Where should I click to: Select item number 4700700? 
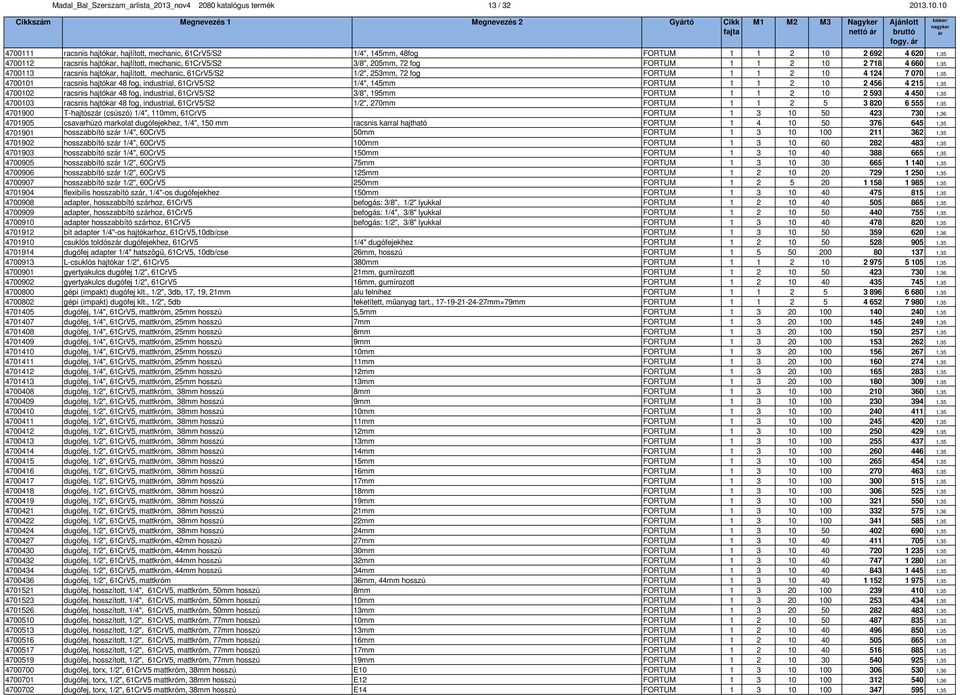pyautogui.click(x=20, y=670)
